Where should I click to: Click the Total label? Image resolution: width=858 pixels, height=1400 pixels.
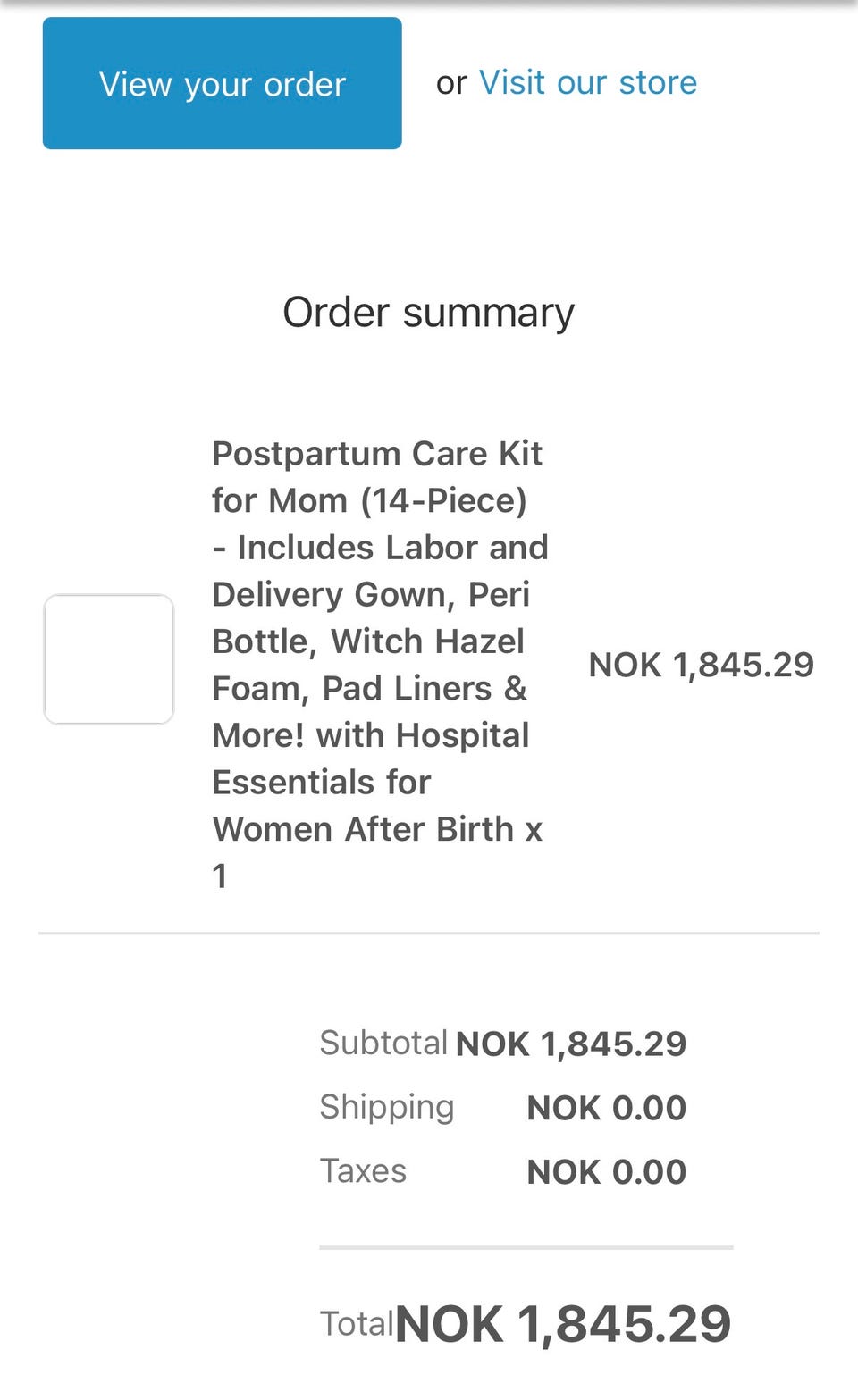coord(356,1323)
